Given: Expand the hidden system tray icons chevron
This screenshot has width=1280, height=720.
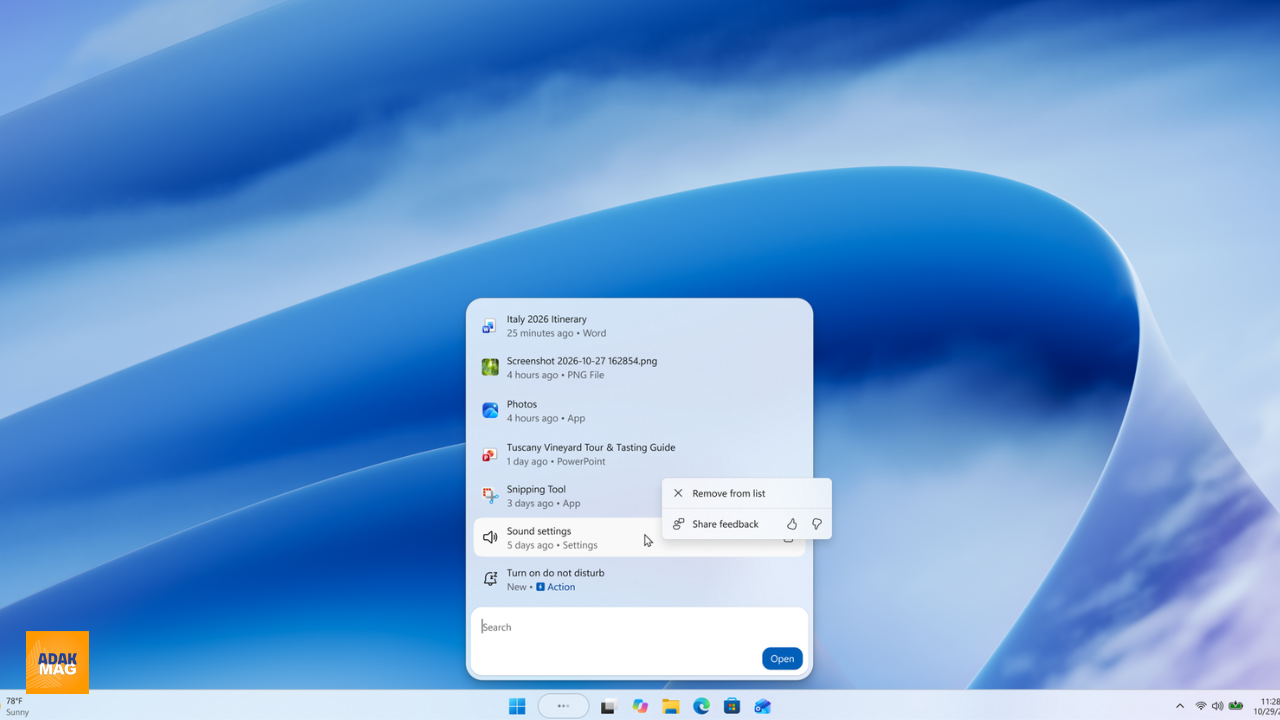Looking at the screenshot, I should (x=1180, y=706).
